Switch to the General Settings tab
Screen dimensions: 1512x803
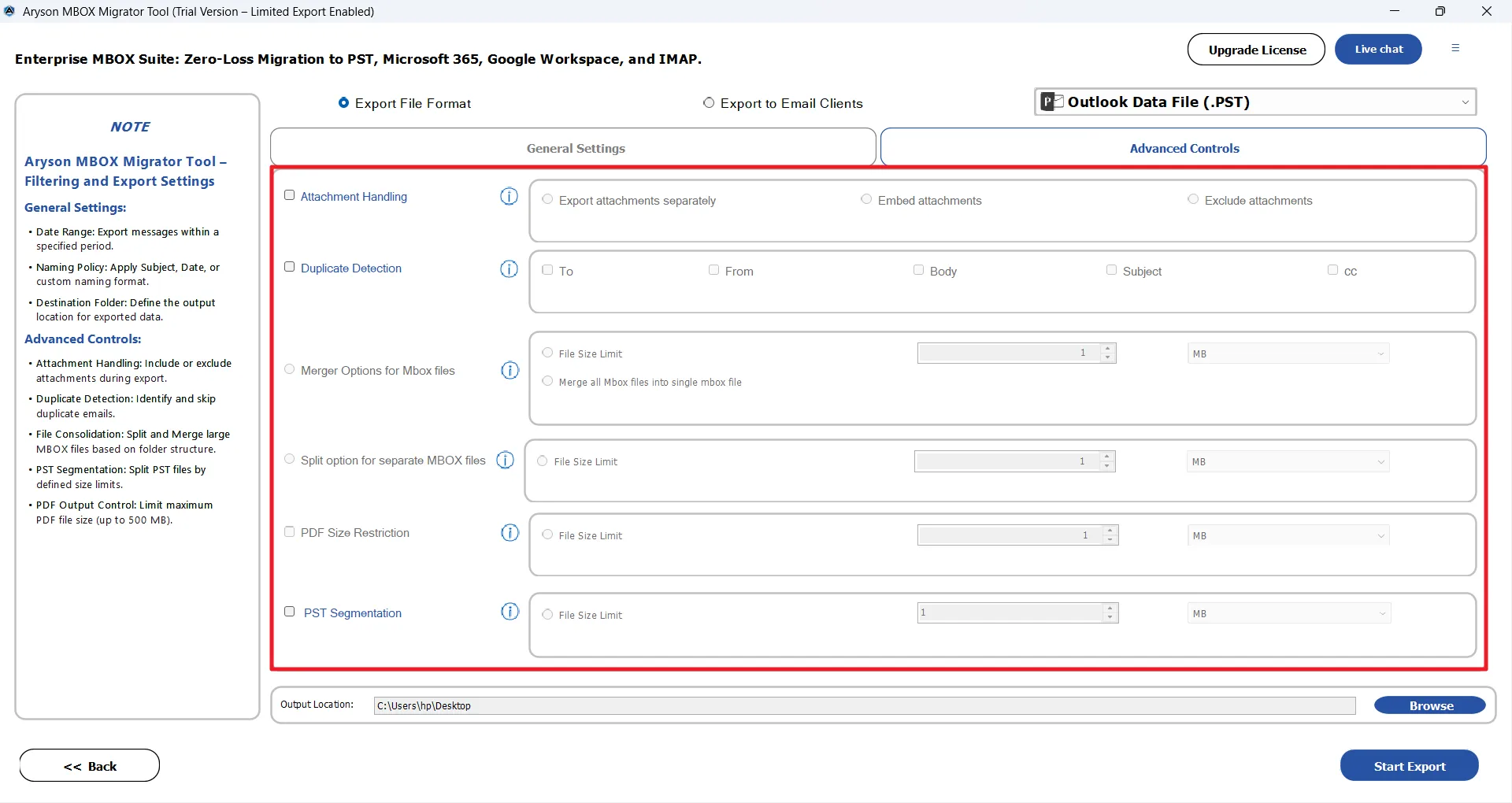573,147
